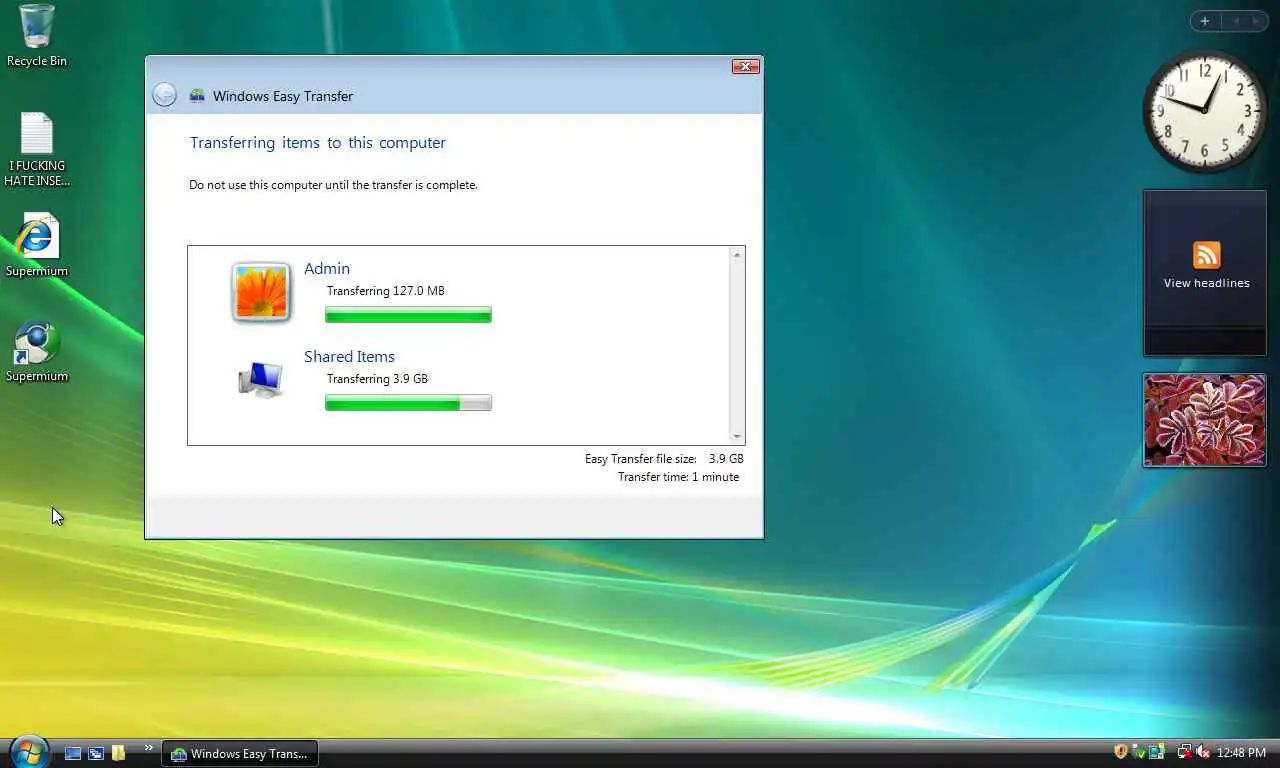Click Transfer time: 1 minute text
This screenshot has width=1280, height=768.
point(679,477)
